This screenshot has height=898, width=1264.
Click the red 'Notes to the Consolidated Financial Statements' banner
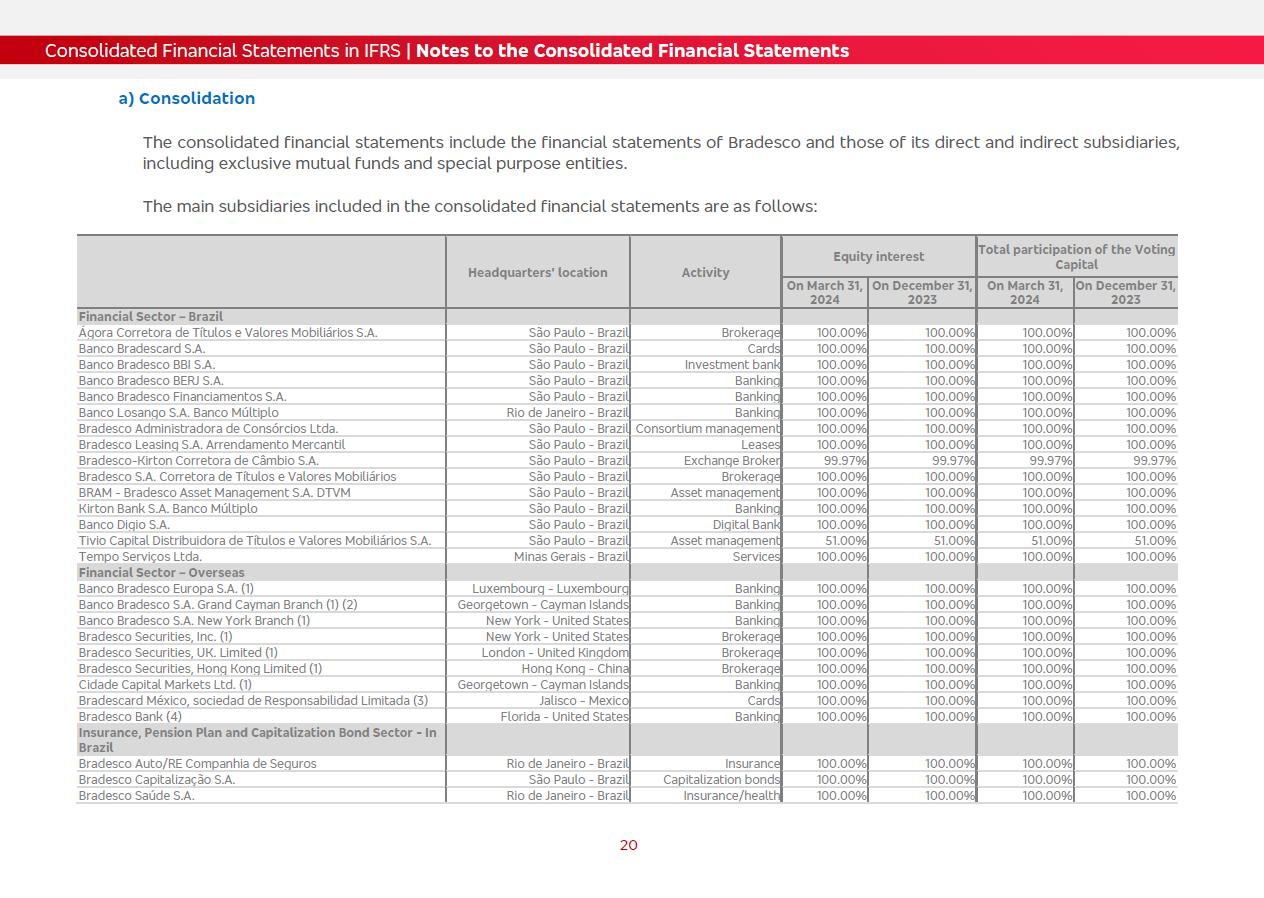tap(632, 51)
